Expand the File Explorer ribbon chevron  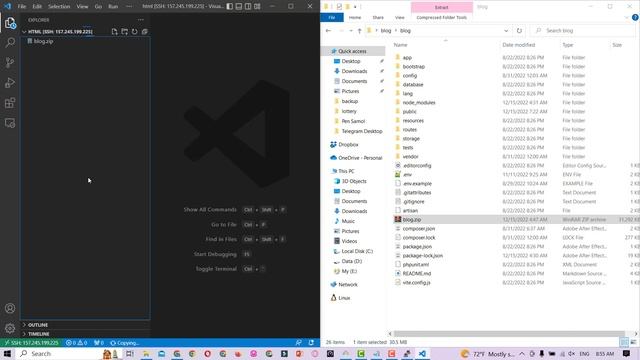pyautogui.click(x=627, y=18)
